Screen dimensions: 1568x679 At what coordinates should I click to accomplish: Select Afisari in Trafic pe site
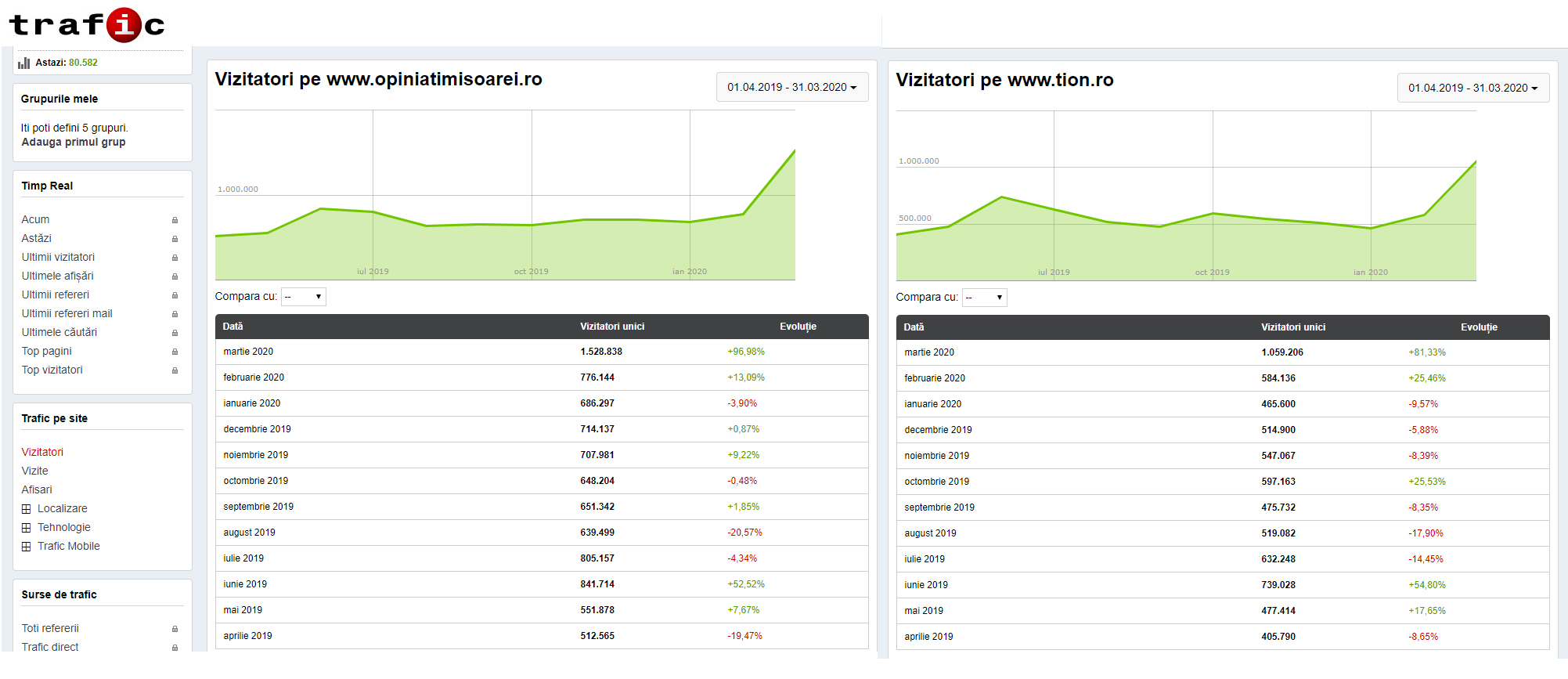pyautogui.click(x=37, y=489)
